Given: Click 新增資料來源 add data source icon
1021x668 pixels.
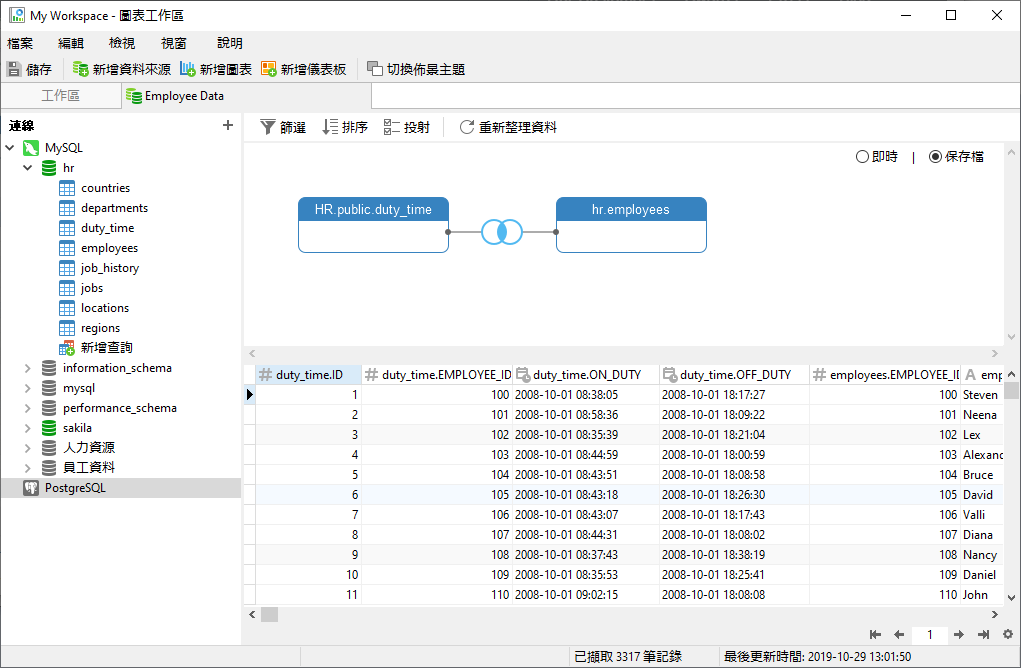Looking at the screenshot, I should [x=81, y=69].
